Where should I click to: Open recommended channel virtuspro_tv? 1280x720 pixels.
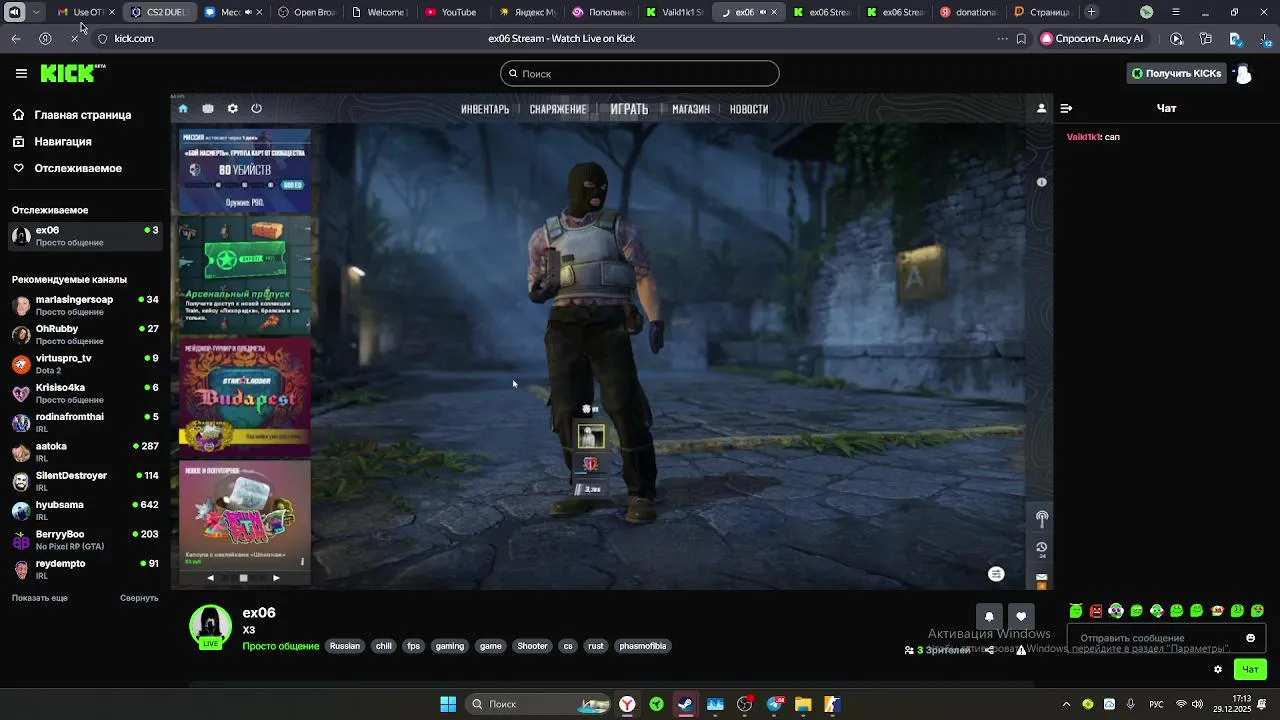coord(85,363)
